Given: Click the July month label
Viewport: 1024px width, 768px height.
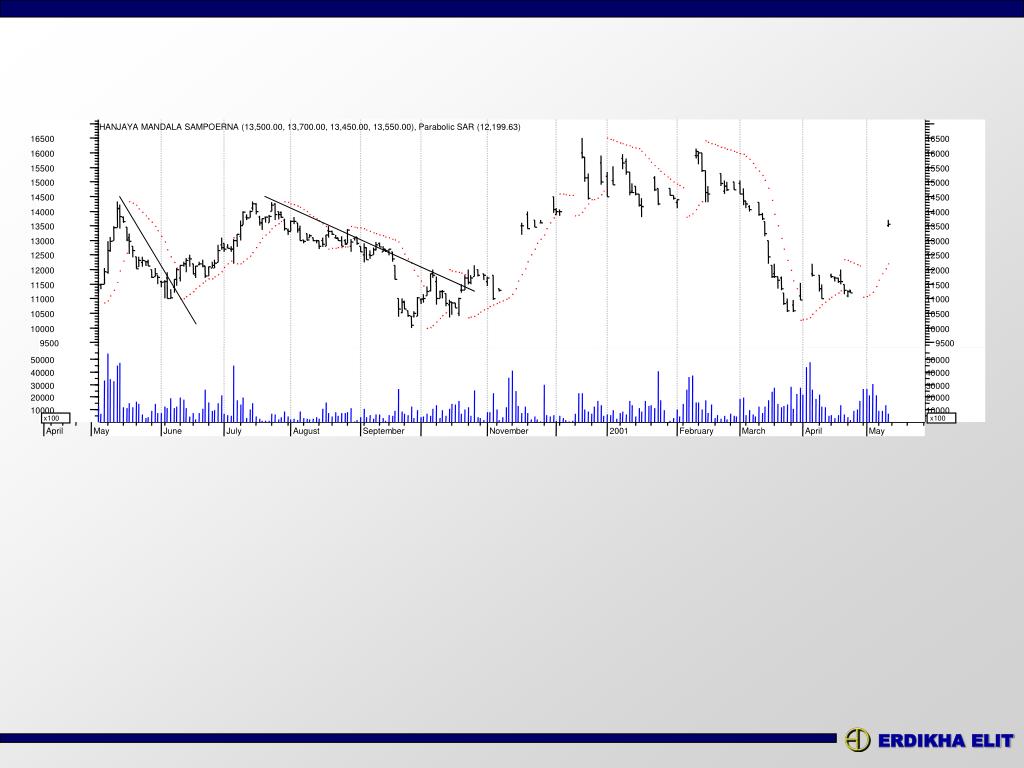Looking at the screenshot, I should pyautogui.click(x=233, y=431).
